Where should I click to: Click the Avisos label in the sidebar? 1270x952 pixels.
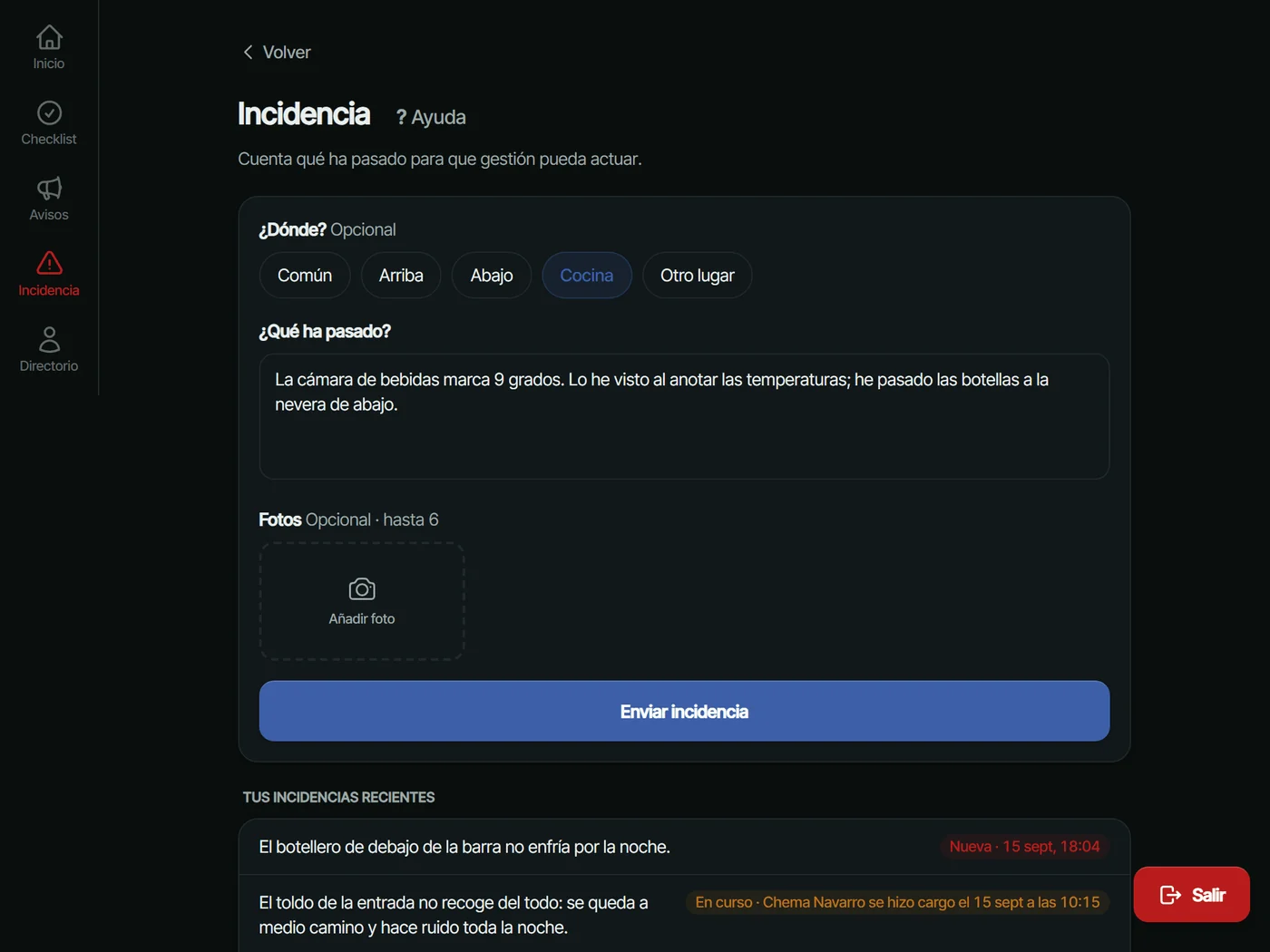[x=49, y=215]
